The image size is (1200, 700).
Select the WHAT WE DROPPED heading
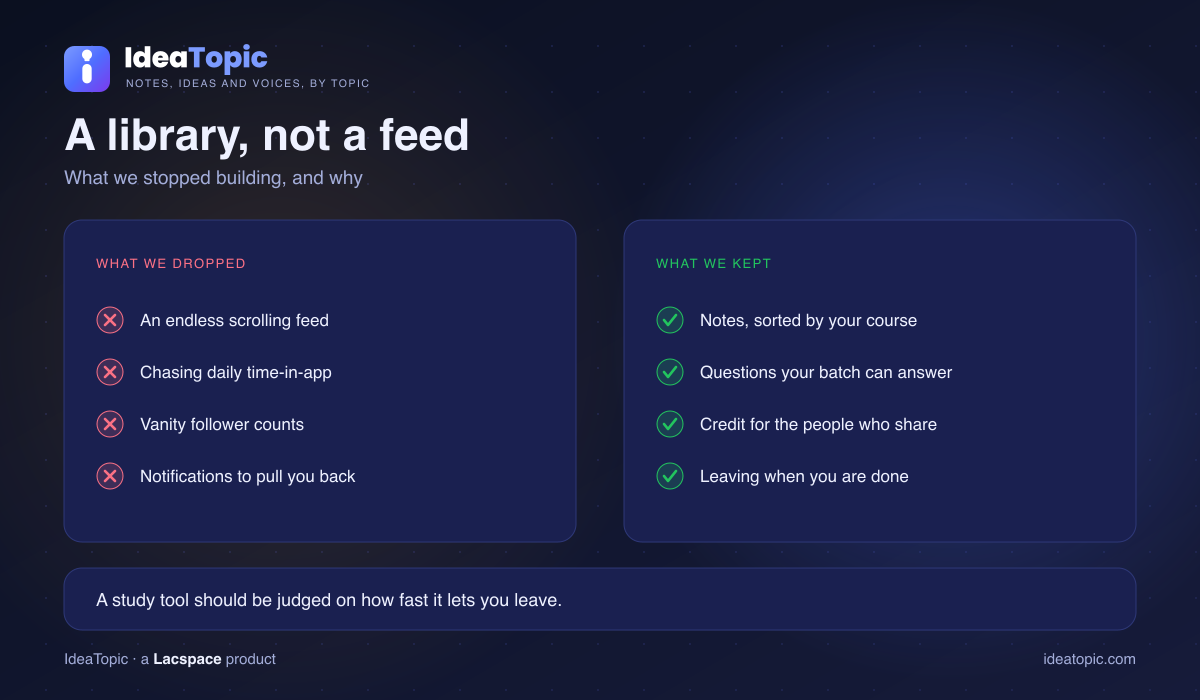click(x=171, y=264)
